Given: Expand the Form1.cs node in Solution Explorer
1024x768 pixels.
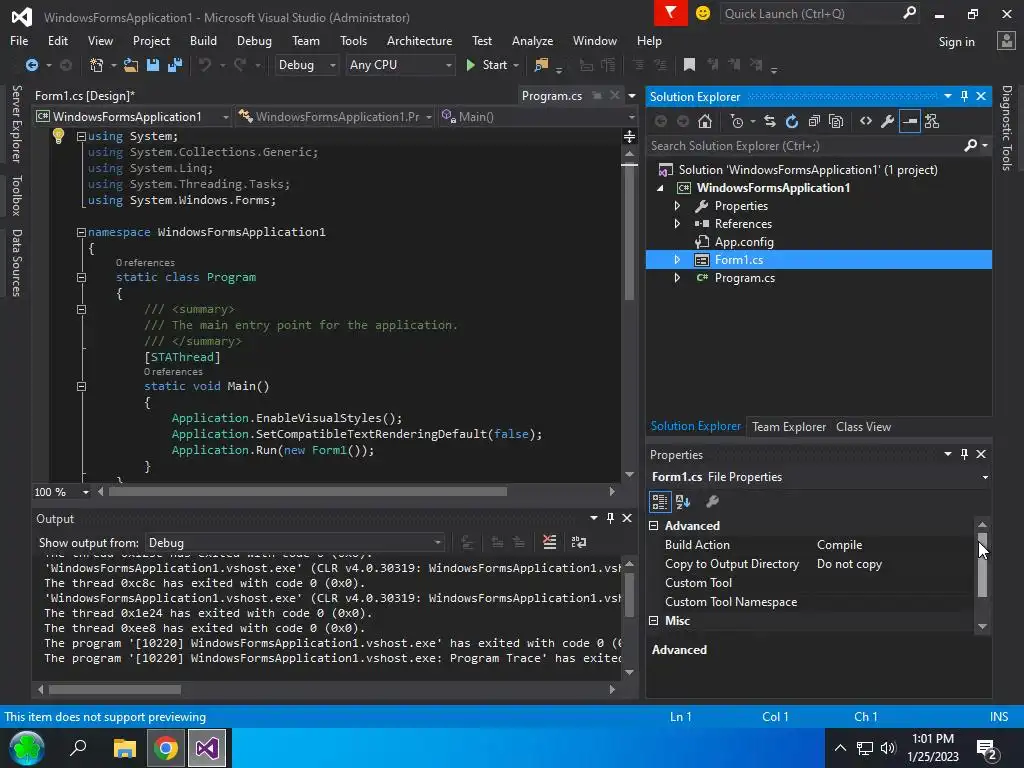Looking at the screenshot, I should pos(677,260).
